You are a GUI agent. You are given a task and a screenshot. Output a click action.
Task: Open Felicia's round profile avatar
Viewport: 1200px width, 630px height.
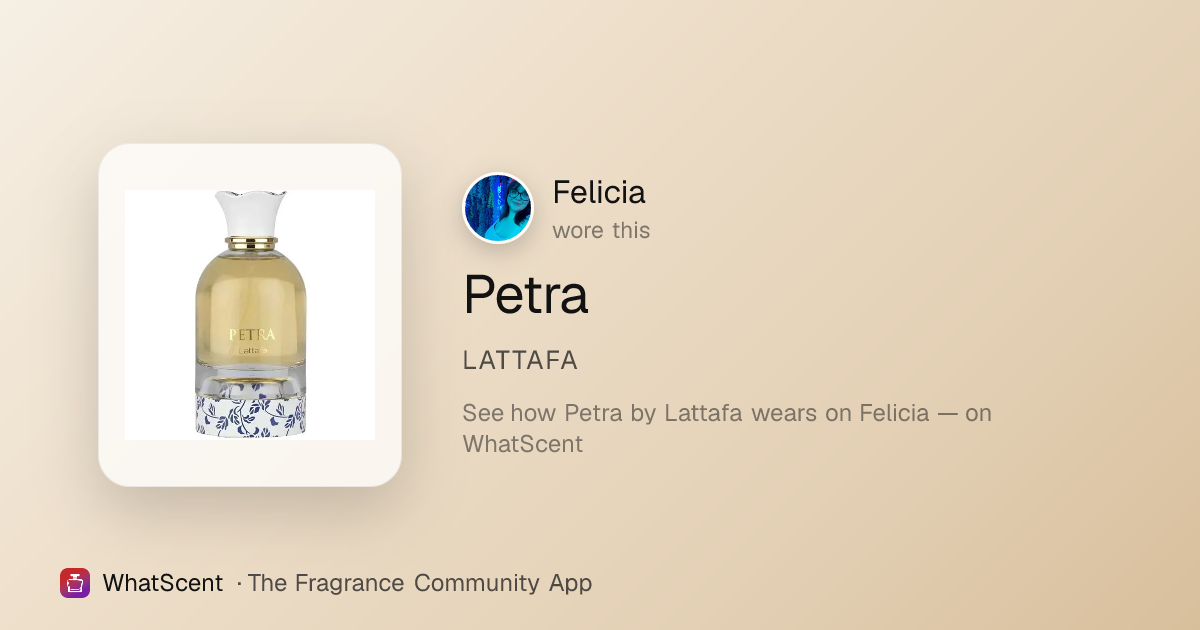pyautogui.click(x=498, y=208)
